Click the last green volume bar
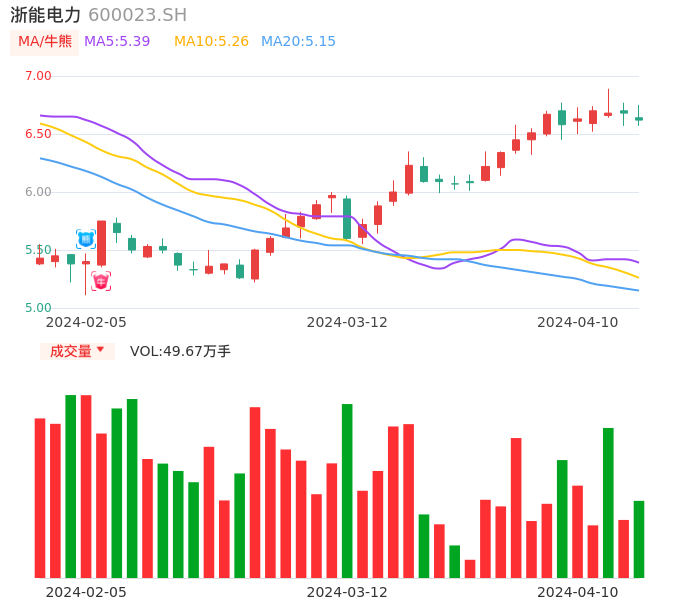Image resolution: width=686 pixels, height=606 pixels. (x=639, y=539)
